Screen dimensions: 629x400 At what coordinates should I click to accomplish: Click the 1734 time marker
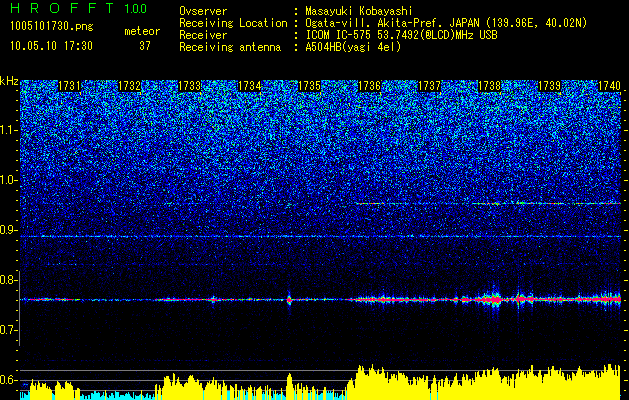(250, 86)
